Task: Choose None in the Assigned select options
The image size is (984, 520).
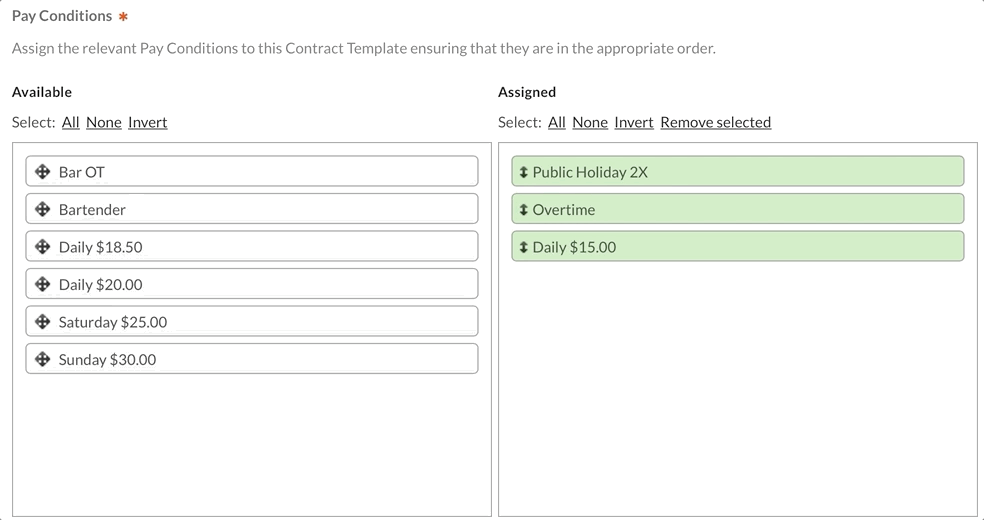Action: (590, 122)
